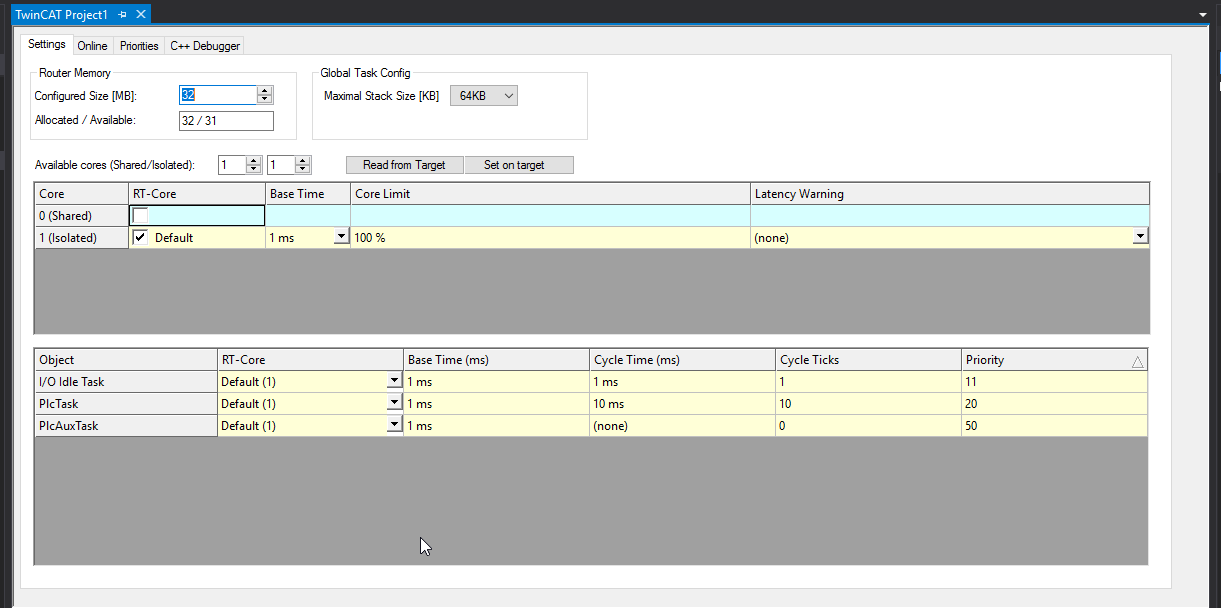Increase Configured Size with up spinner
This screenshot has width=1221, height=608.
[265, 90]
